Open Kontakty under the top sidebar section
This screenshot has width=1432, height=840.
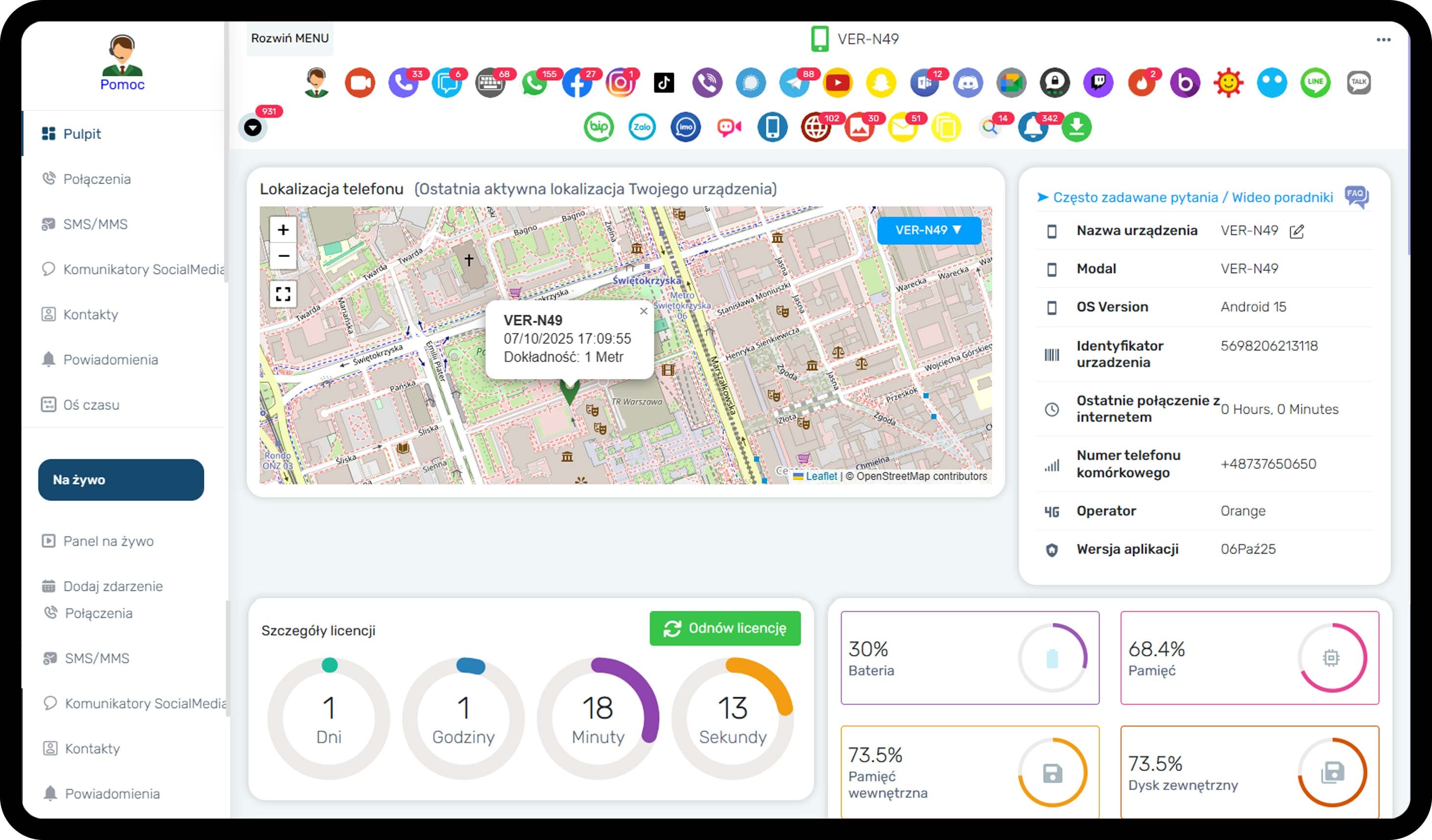click(90, 314)
